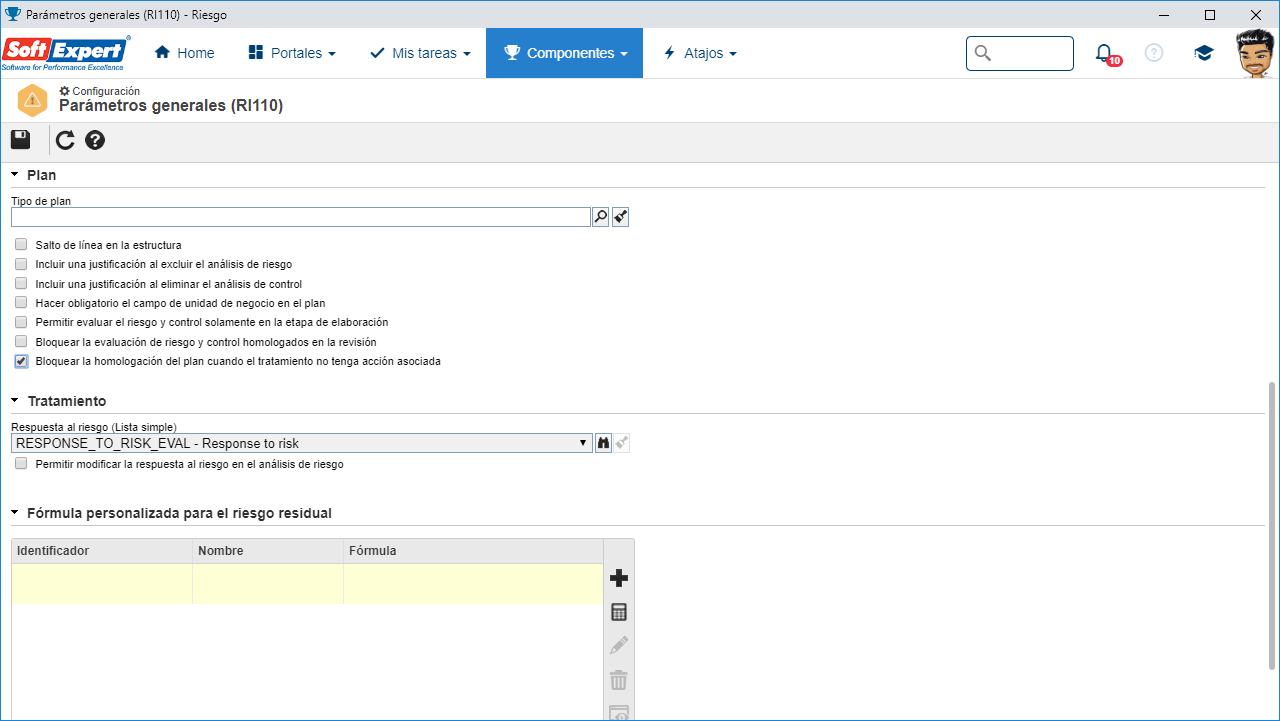Click the Tipo de plan text field
Image resolution: width=1280 pixels, height=721 pixels.
[300, 217]
